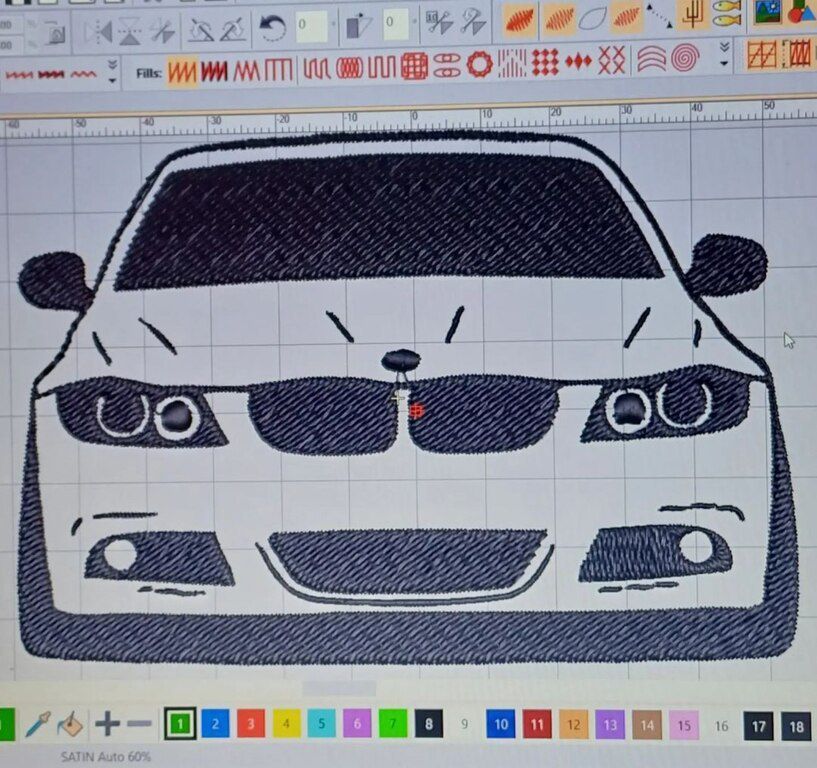Toggle the dotted line with arrowheads icon

(x=659, y=15)
